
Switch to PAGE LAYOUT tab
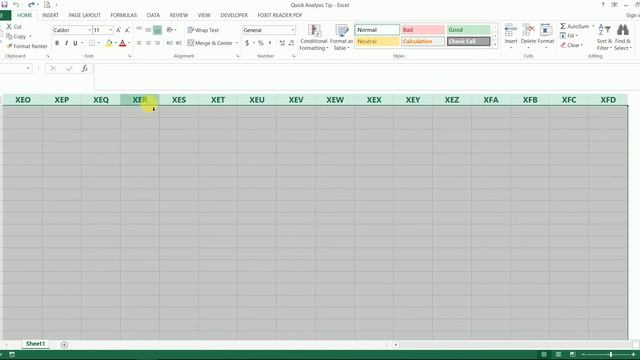84,15
